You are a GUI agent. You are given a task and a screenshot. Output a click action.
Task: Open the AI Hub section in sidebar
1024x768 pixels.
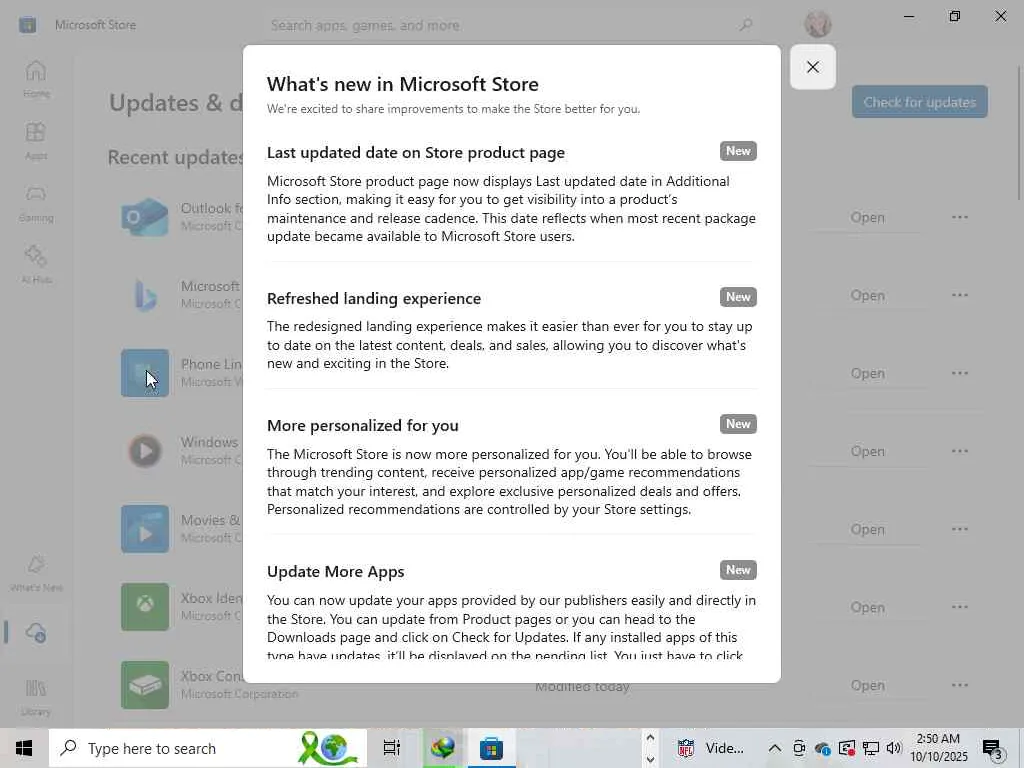tap(36, 265)
